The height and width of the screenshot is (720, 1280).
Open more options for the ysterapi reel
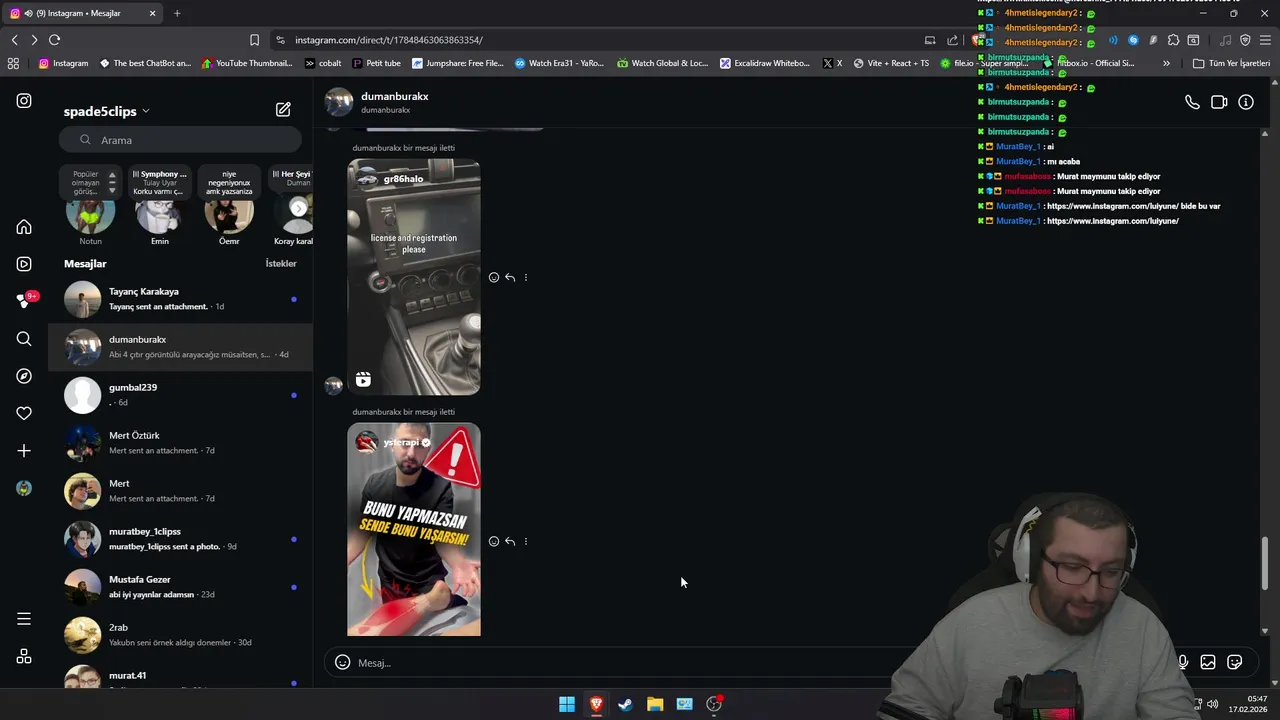coord(526,541)
